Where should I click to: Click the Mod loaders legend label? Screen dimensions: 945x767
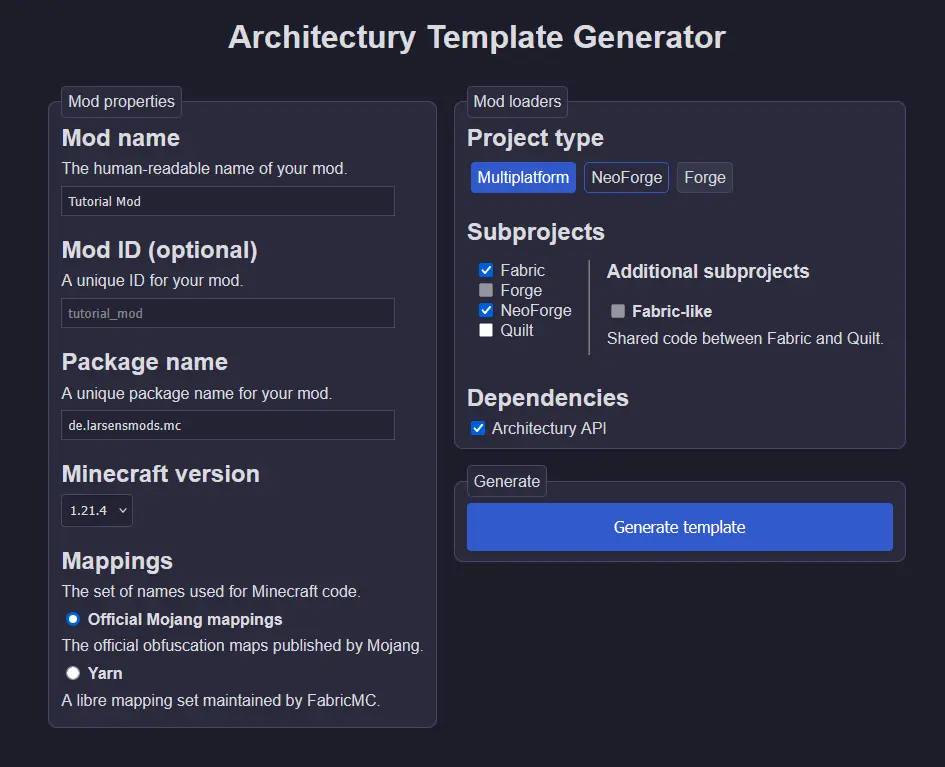click(517, 101)
